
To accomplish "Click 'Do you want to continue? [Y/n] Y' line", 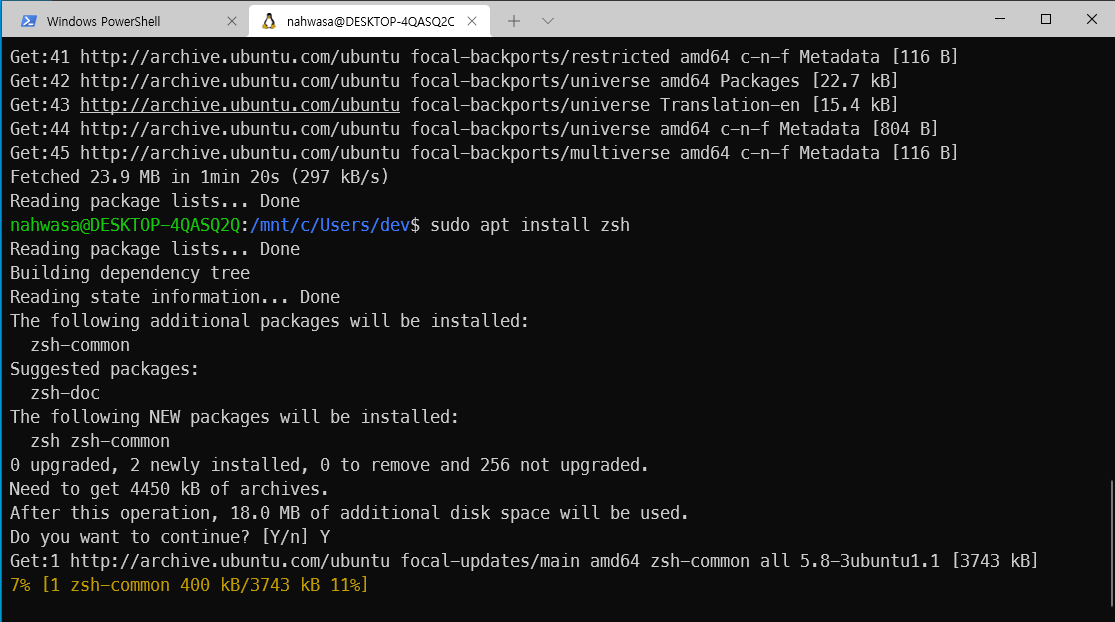I will [170, 537].
